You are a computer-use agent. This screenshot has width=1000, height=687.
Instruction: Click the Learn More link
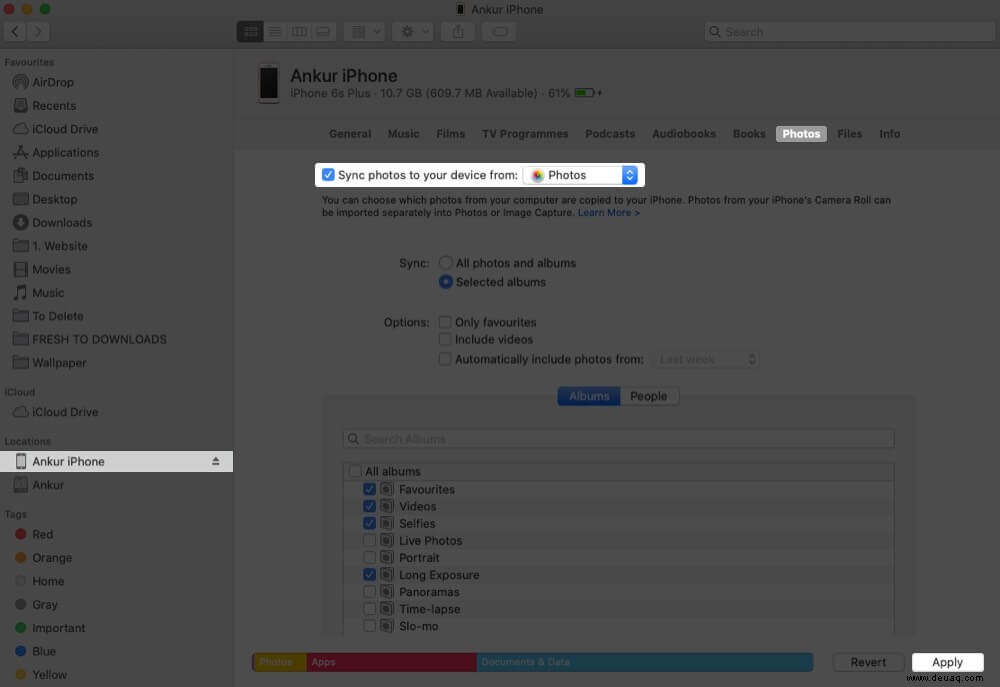tap(608, 212)
